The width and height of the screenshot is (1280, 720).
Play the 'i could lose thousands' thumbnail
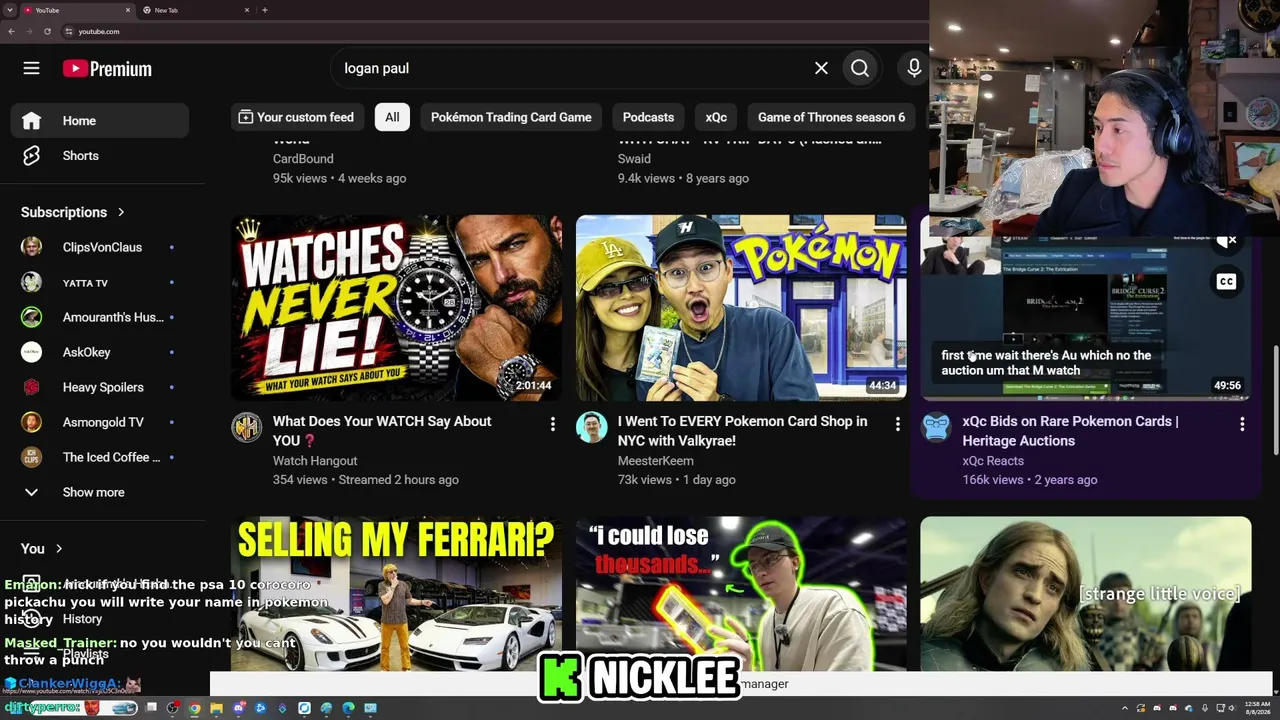[x=741, y=593]
